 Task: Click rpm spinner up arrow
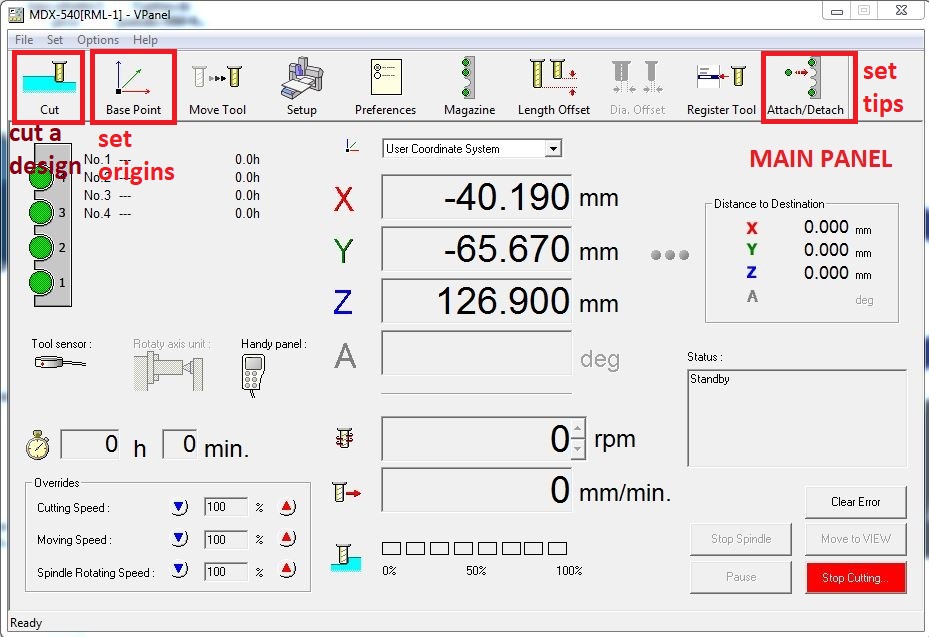click(x=579, y=428)
